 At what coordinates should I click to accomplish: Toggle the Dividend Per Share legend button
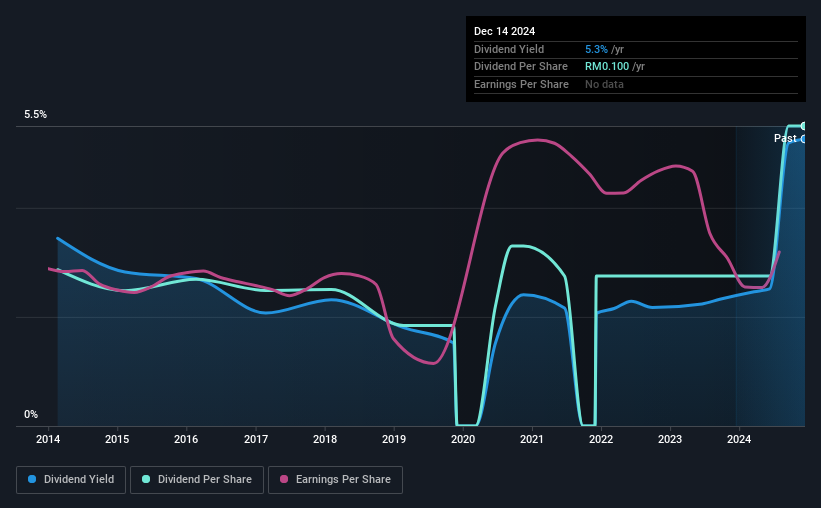(x=197, y=480)
